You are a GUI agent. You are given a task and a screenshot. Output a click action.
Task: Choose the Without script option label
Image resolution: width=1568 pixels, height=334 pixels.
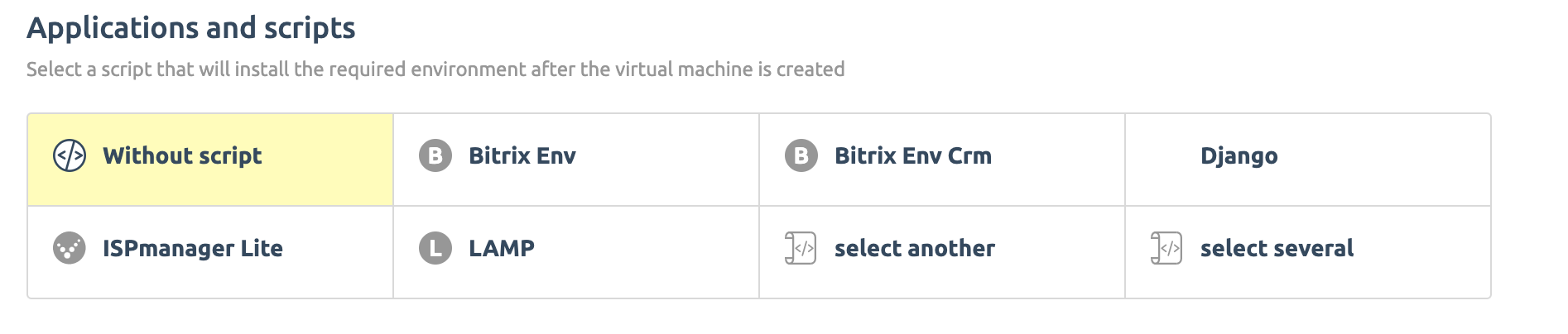pos(182,155)
